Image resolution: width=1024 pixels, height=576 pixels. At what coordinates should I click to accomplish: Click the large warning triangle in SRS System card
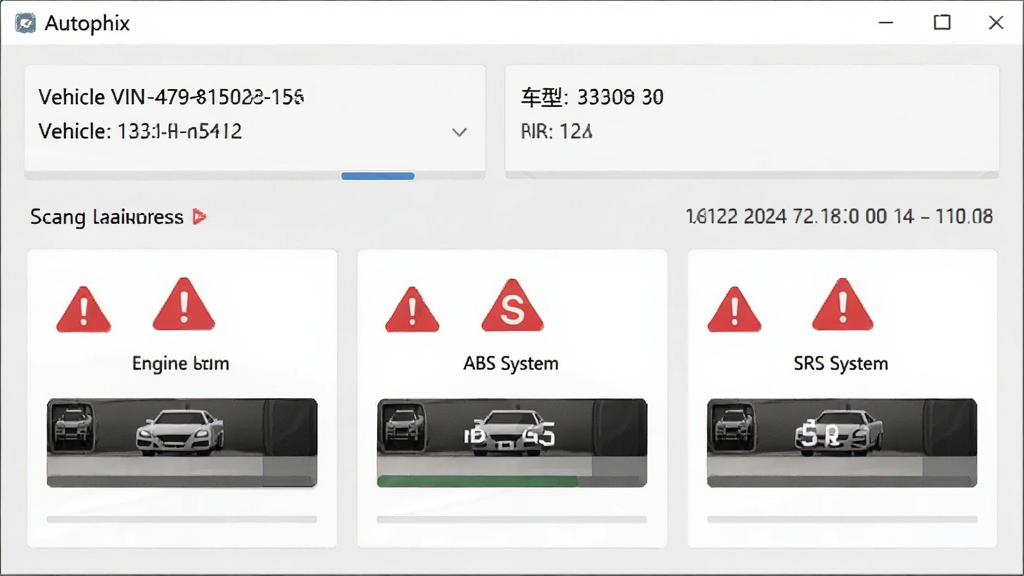pos(842,304)
